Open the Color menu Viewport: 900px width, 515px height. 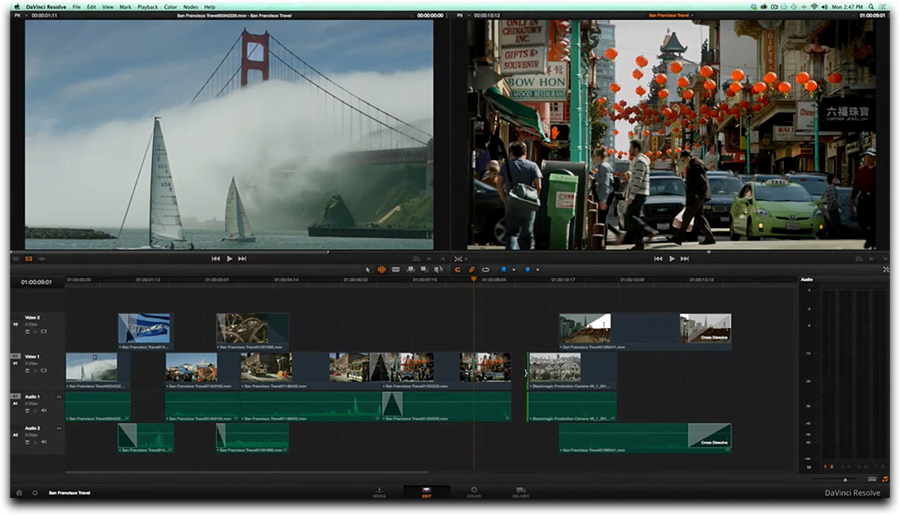[x=170, y=7]
